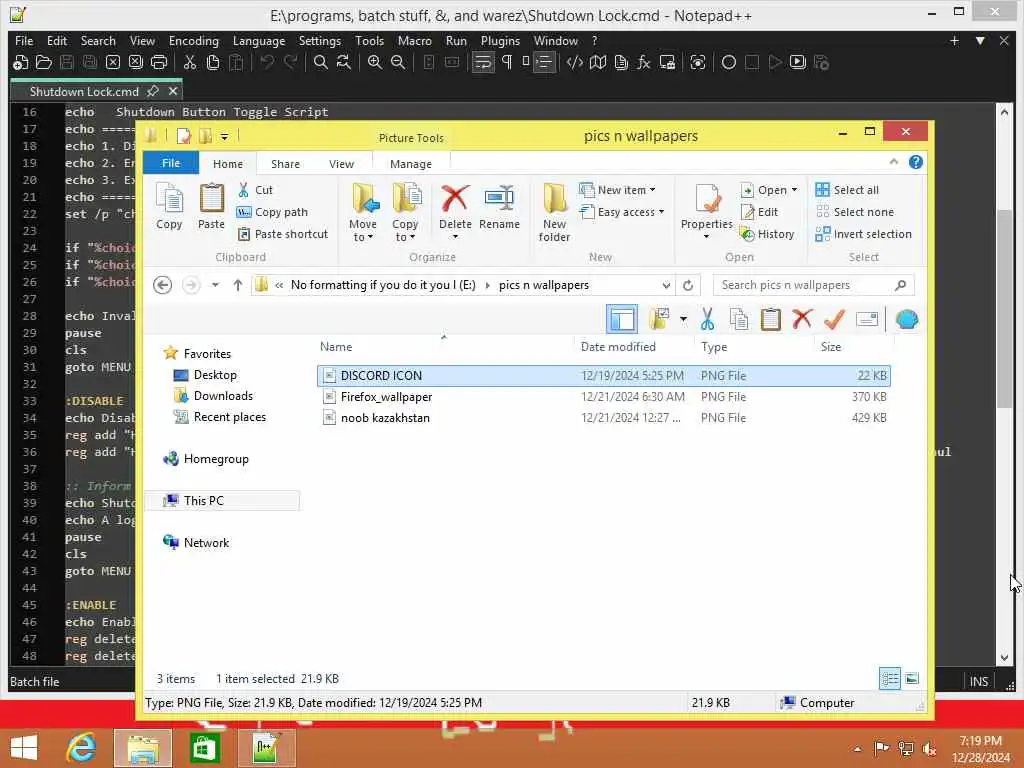The image size is (1024, 768).
Task: Expand Open dropdown arrow in ribbon
Action: 795,190
